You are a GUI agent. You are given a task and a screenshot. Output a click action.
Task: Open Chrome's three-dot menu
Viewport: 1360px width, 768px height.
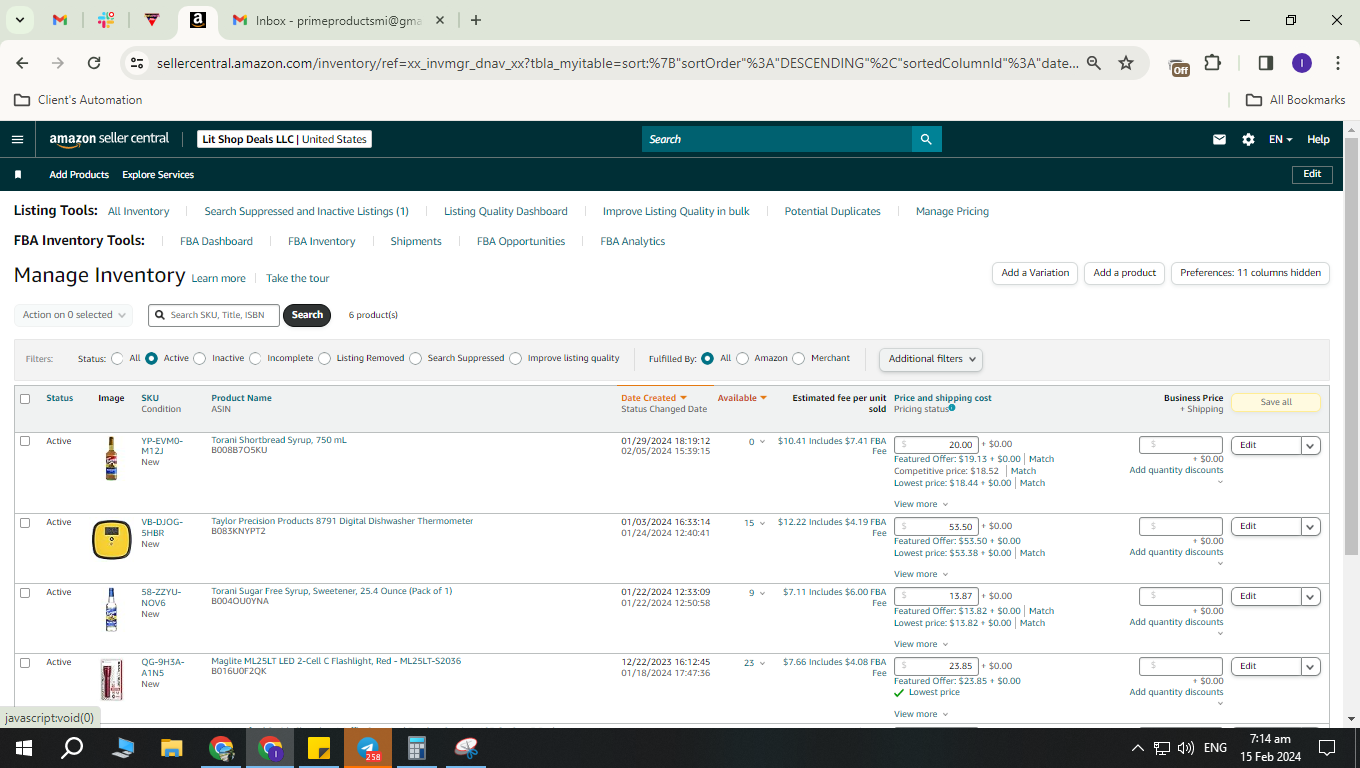(x=1338, y=63)
